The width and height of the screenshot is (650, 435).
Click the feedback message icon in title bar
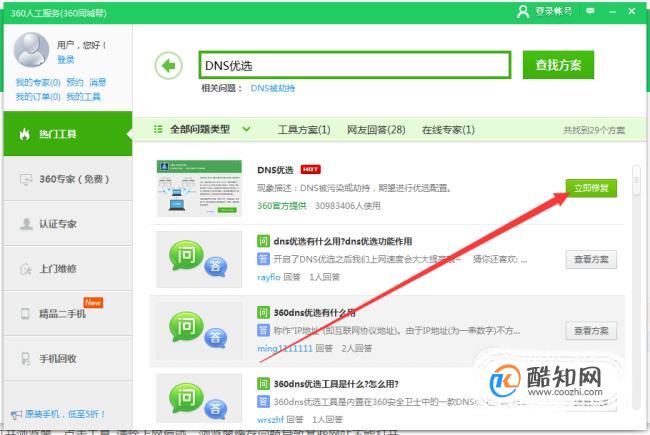click(x=590, y=11)
